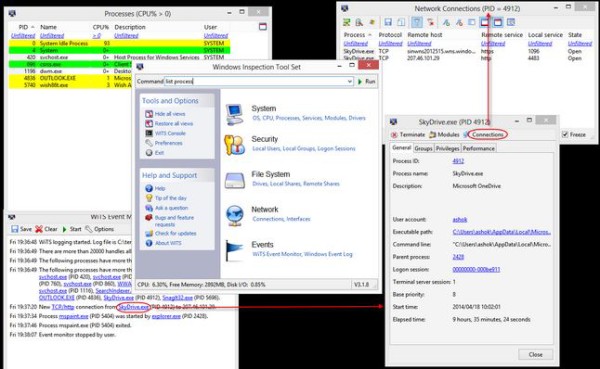The image size is (600, 369).
Task: Click the mspaint.exe link in event log
Action: tap(73, 316)
